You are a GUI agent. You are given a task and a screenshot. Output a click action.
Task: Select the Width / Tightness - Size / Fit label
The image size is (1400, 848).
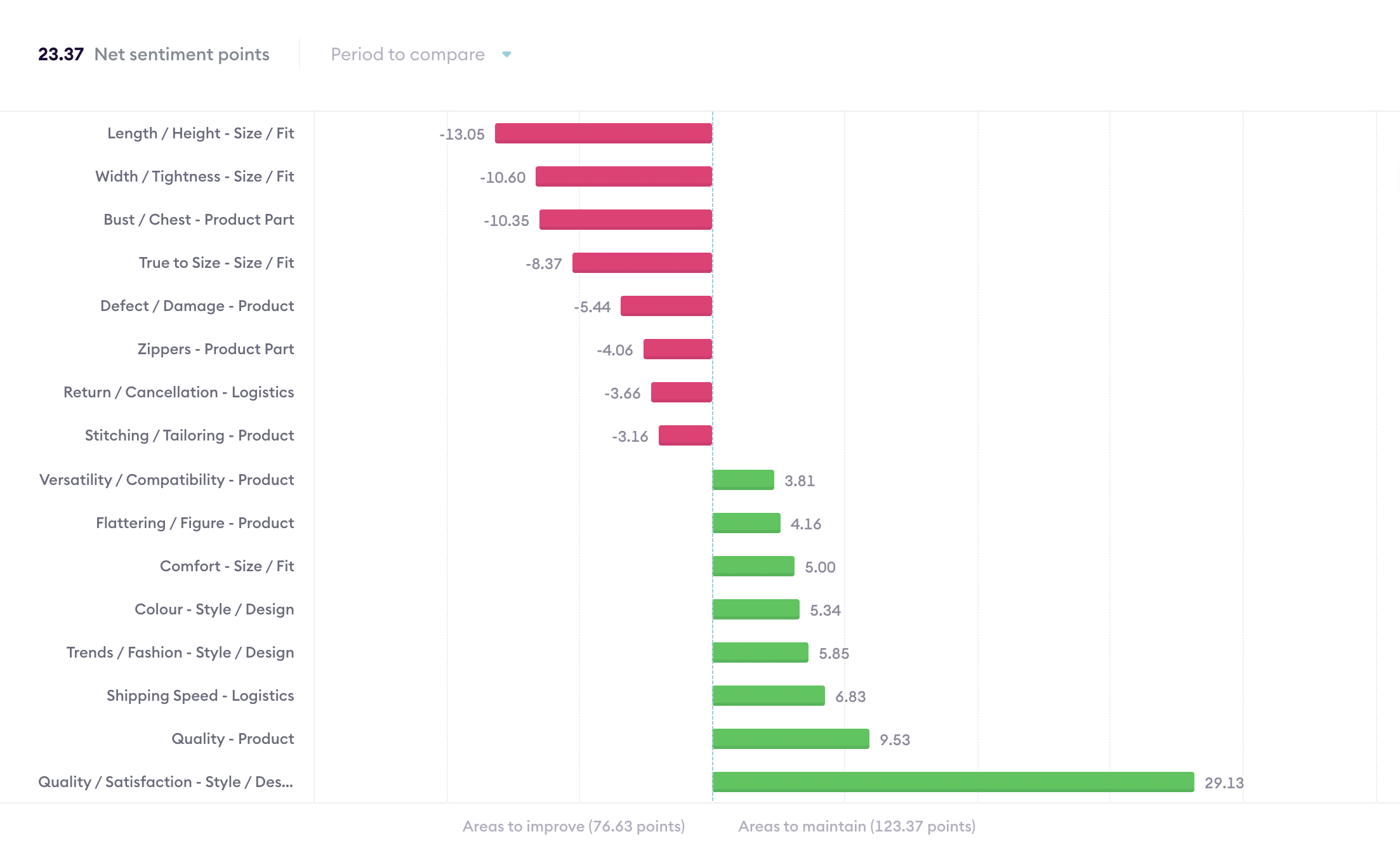pos(194,176)
